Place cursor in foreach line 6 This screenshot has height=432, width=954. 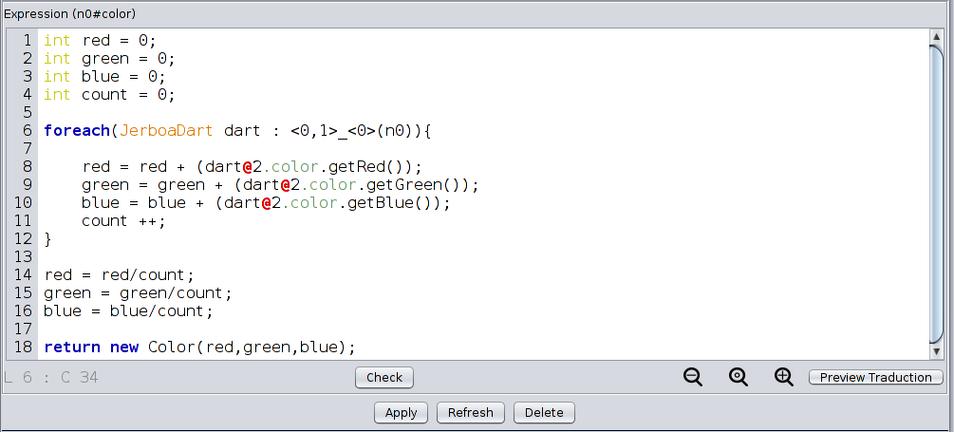[237, 131]
